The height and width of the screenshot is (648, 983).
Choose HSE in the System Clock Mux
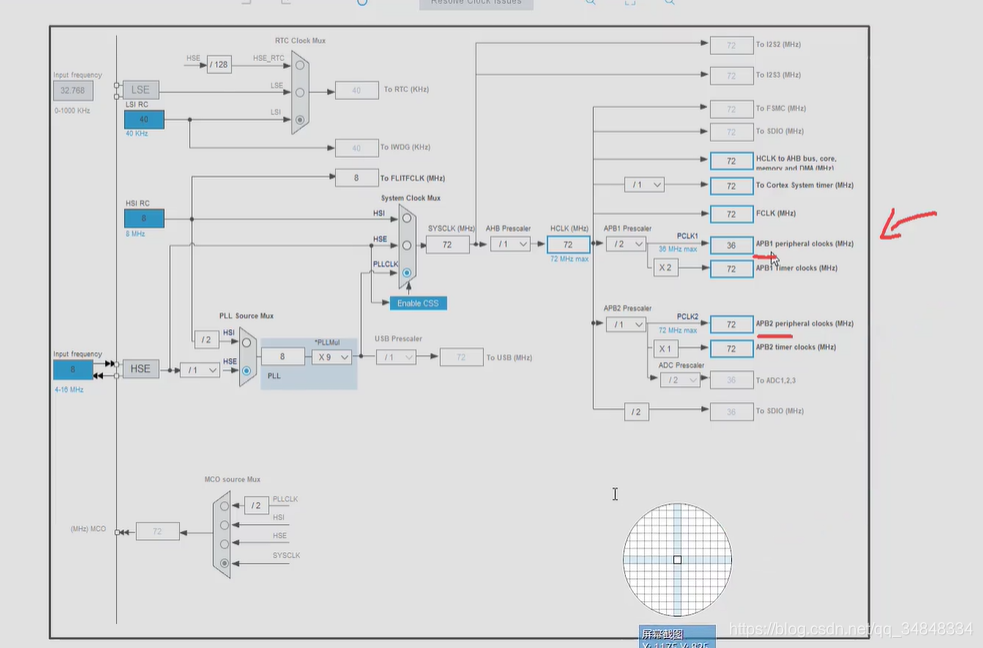tap(407, 245)
